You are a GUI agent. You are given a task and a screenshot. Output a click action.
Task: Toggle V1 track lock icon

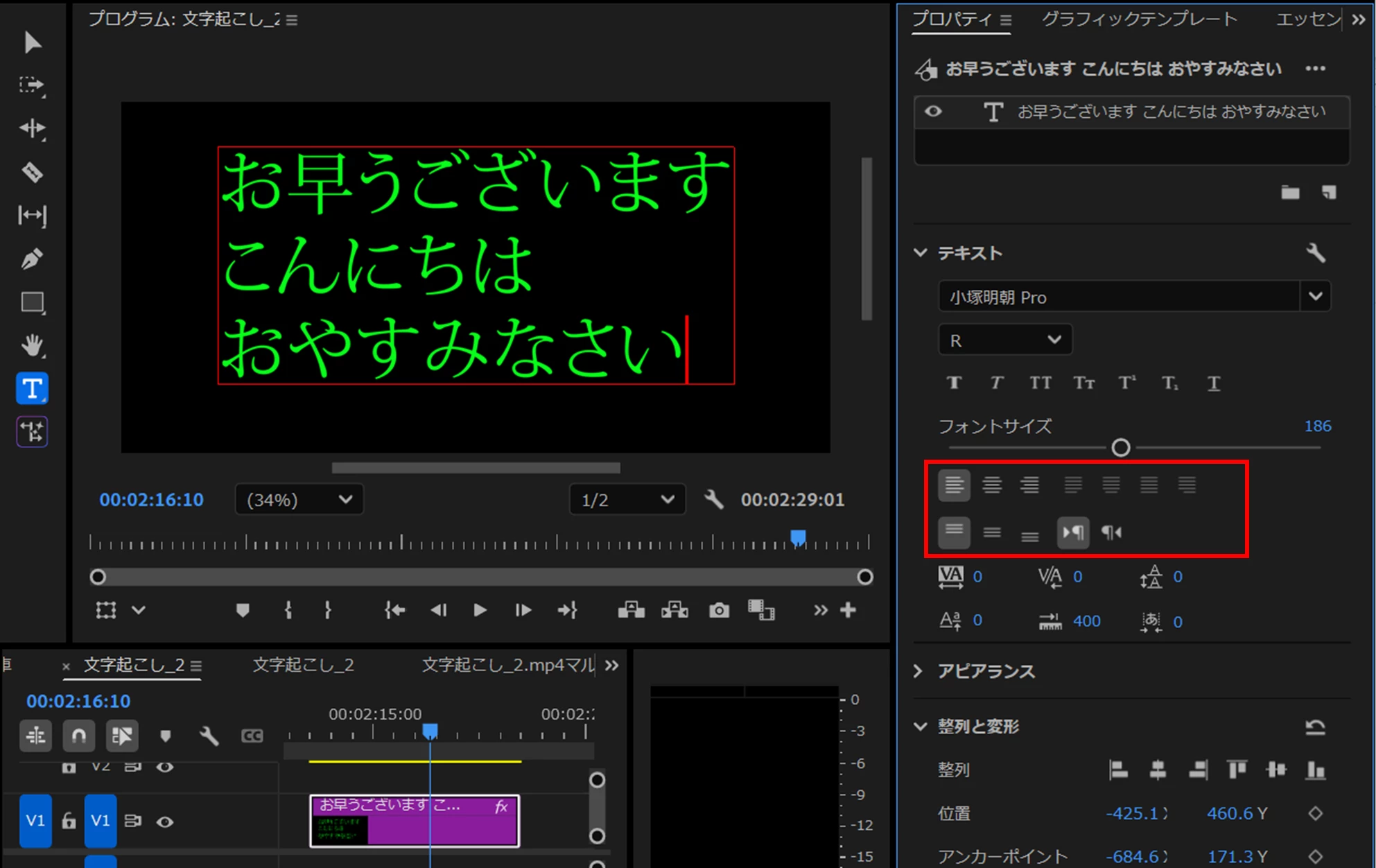(x=69, y=822)
